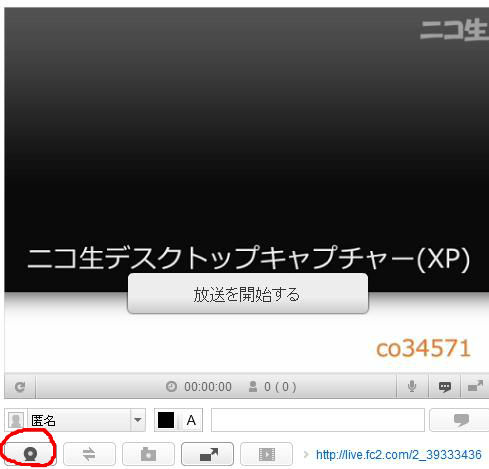This screenshot has height=469, width=489.
Task: Click the 0 ( 0 ) viewer count
Action: [280, 387]
